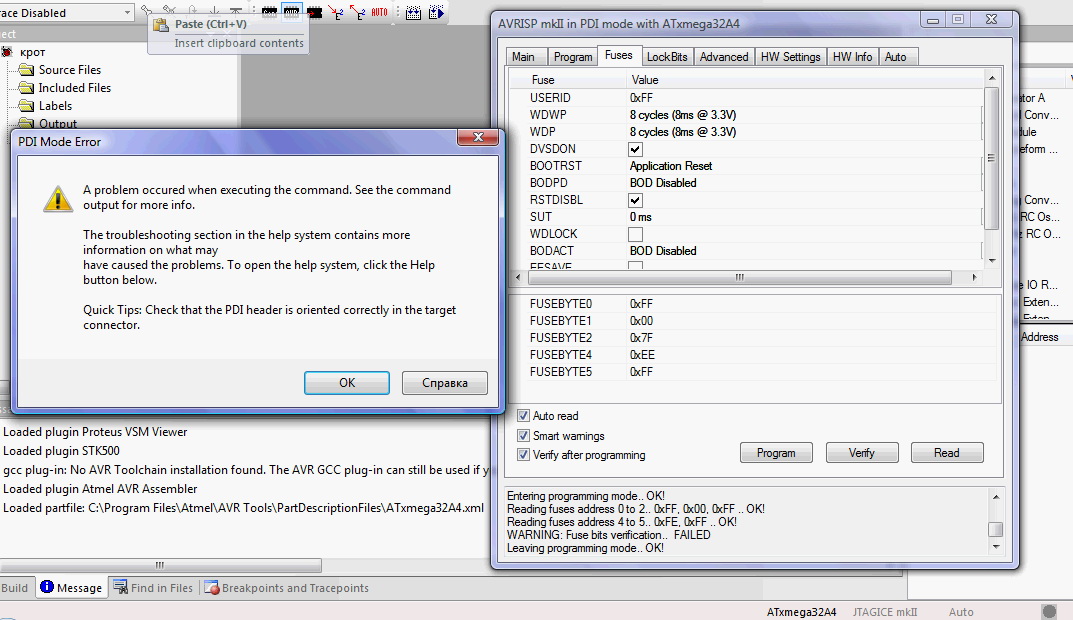The width and height of the screenshot is (1073, 620).
Task: Click the bug icon beside project крот
Action: 7,52
